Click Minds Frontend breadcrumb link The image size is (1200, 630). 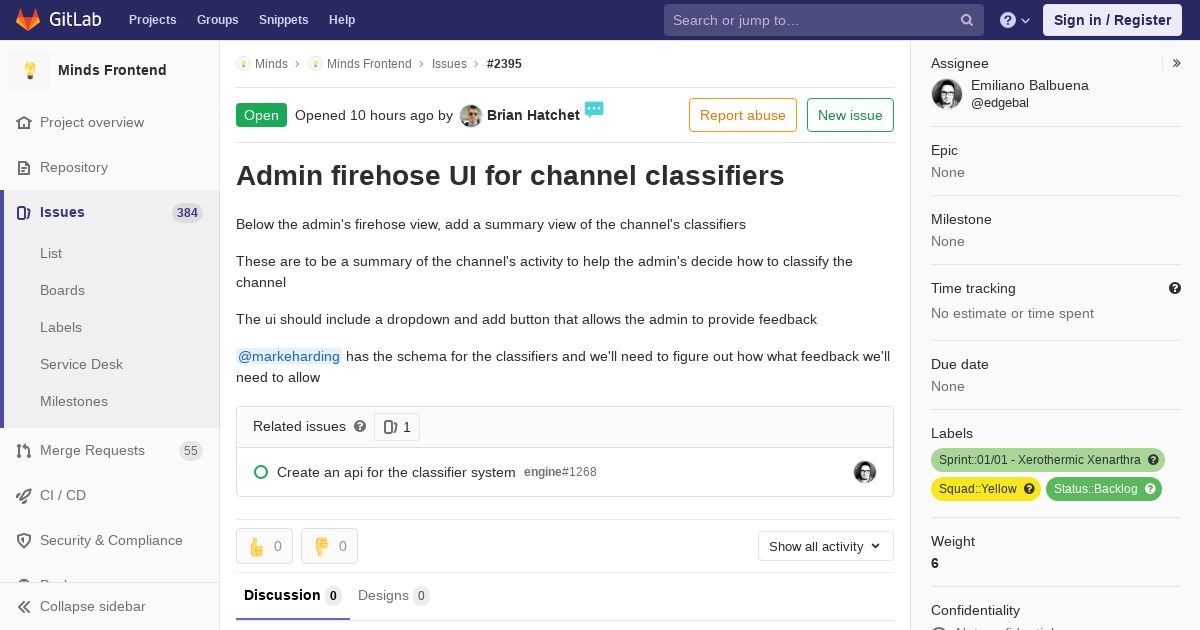pyautogui.click(x=369, y=63)
